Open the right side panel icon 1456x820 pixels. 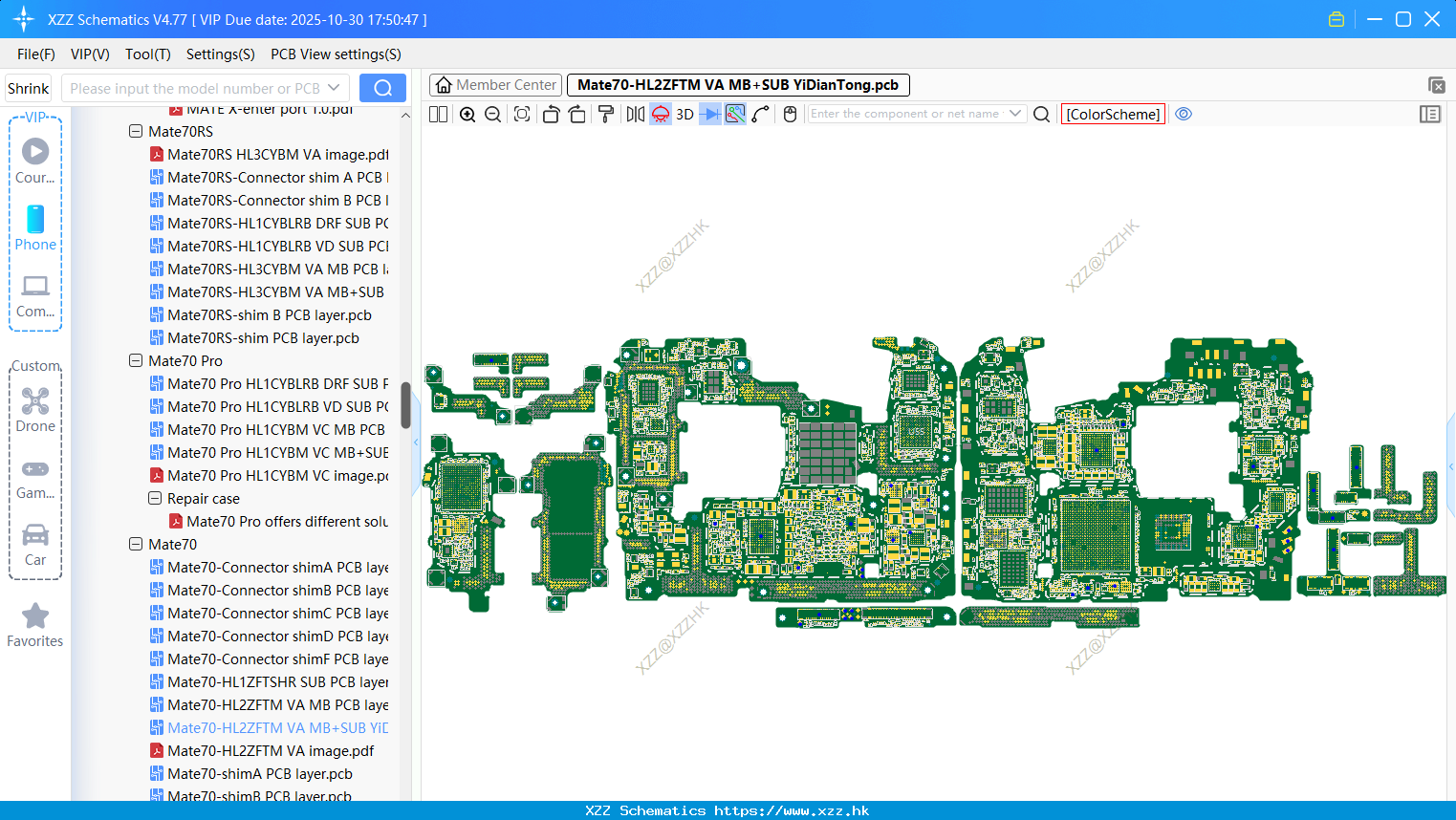click(x=1430, y=114)
